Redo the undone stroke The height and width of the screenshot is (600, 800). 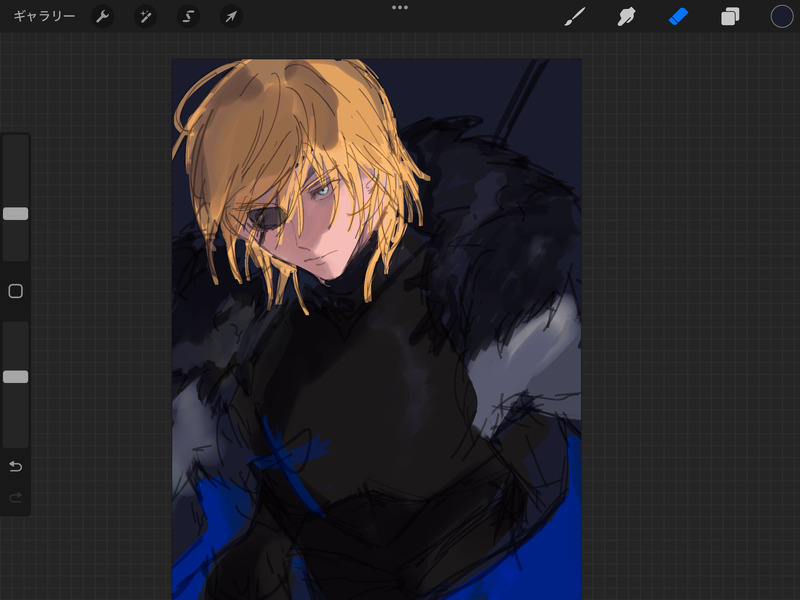(x=16, y=497)
